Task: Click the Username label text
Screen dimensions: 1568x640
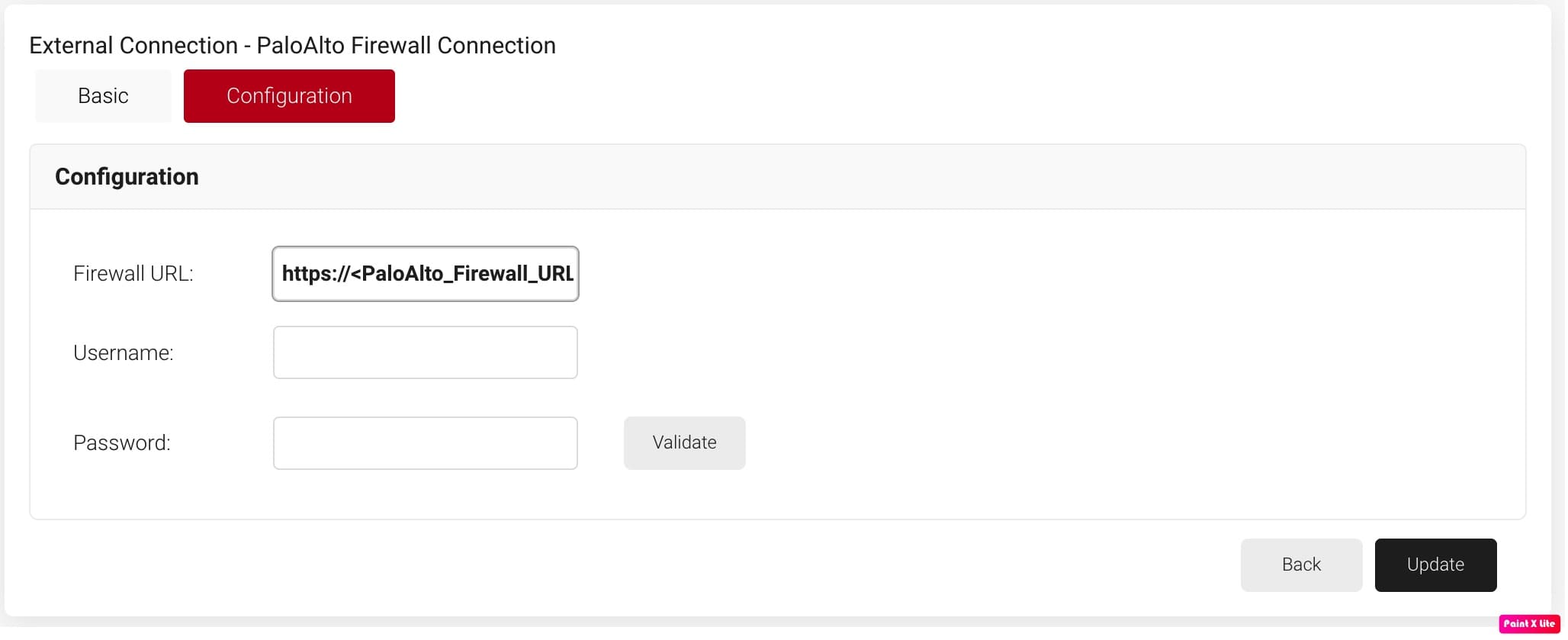Action: (124, 353)
